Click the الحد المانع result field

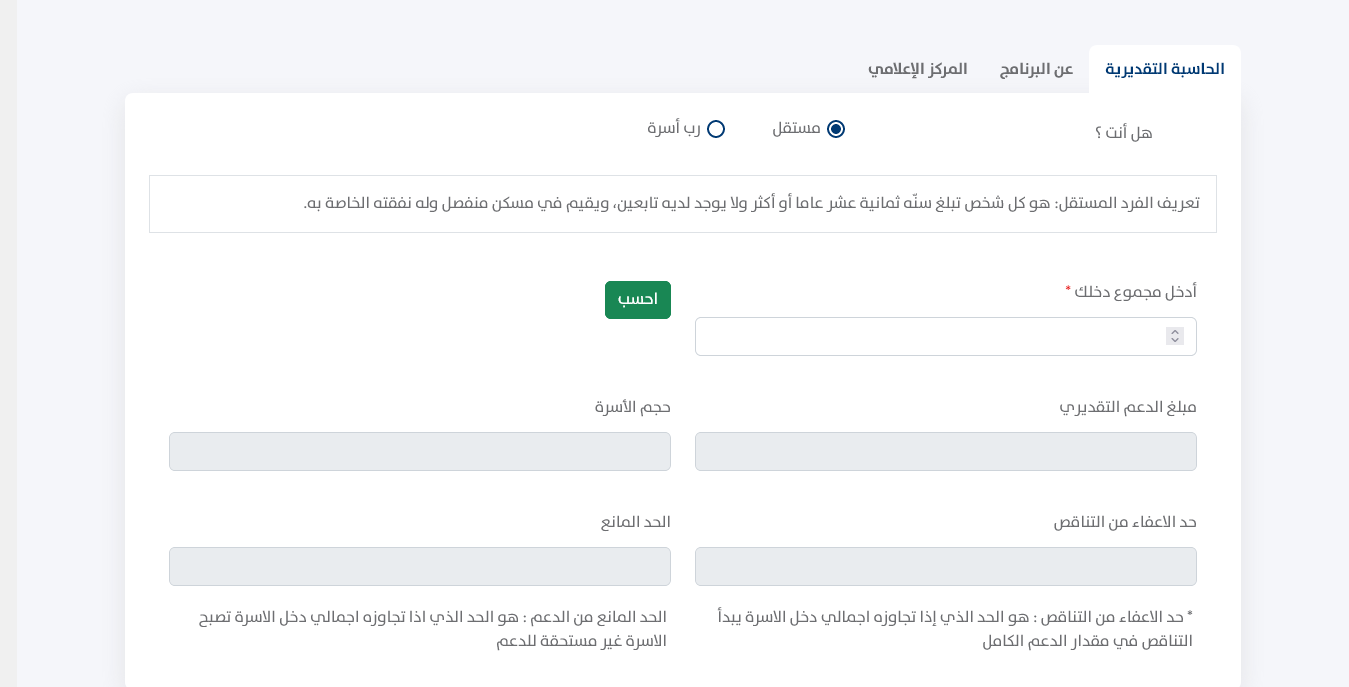pos(419,566)
